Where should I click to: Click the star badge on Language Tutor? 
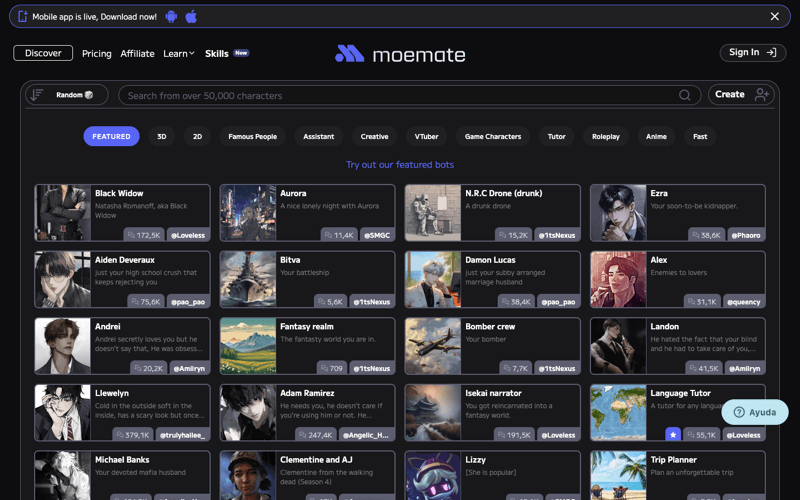(673, 435)
